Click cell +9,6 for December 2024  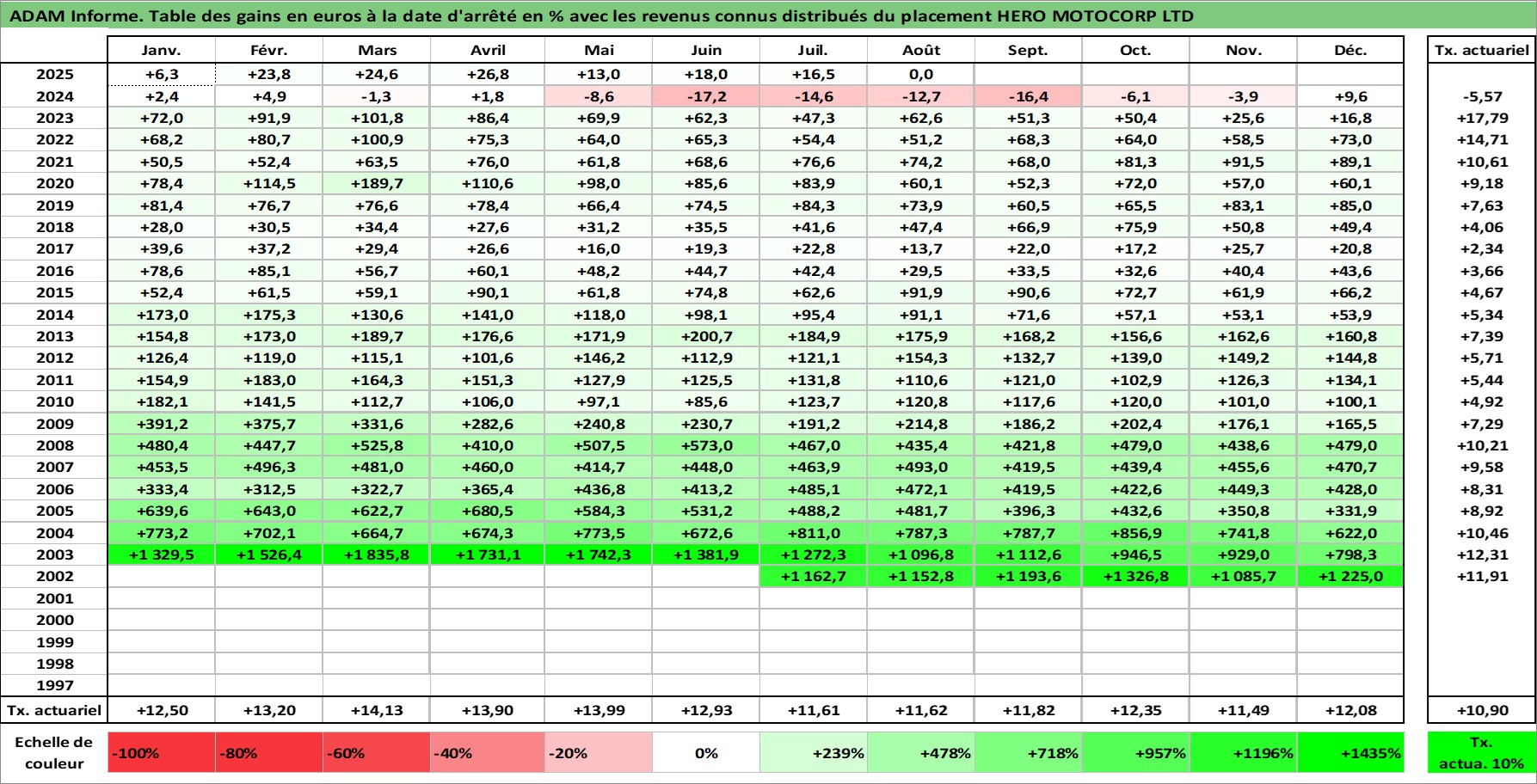coord(1350,96)
